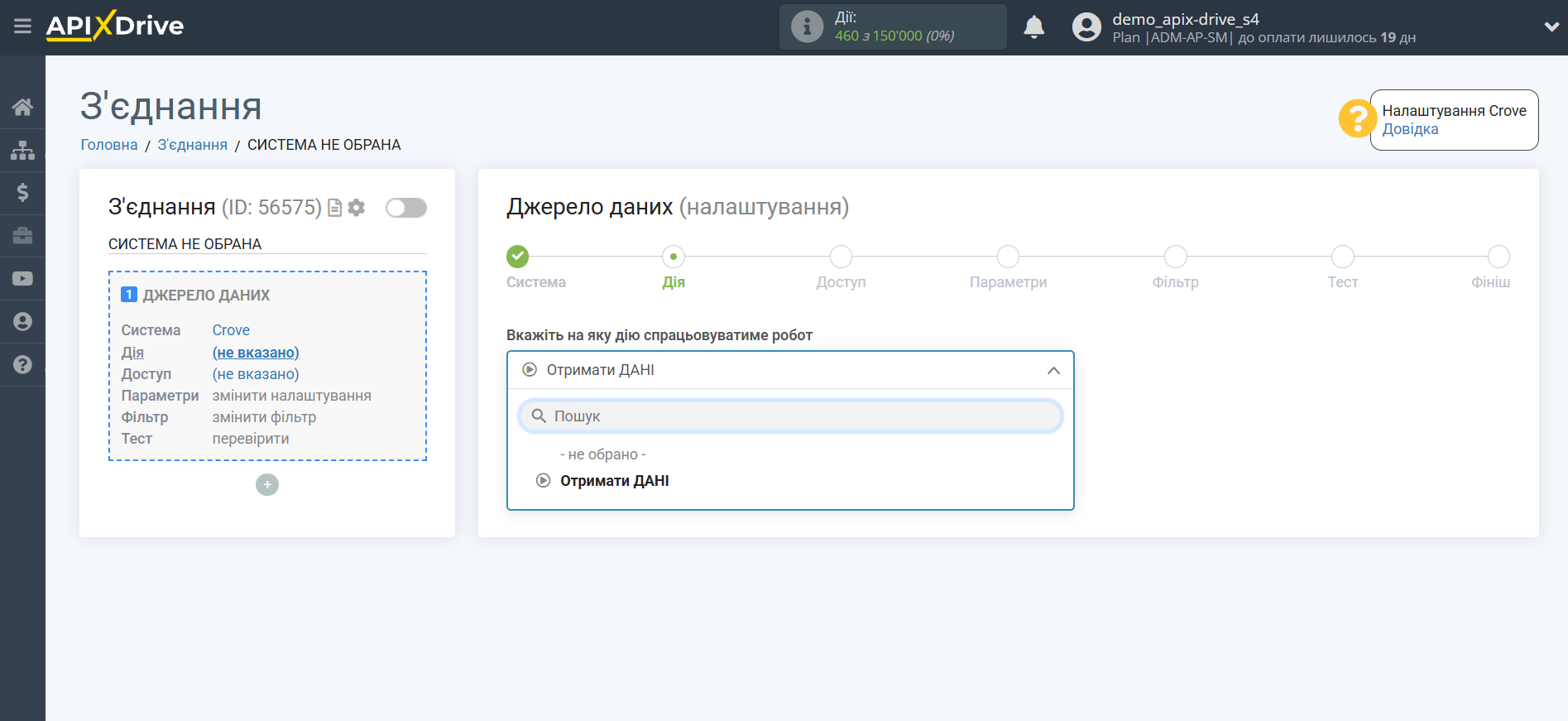Toggle the connection on/off switch
Viewport: 1568px width, 721px height.
(405, 208)
